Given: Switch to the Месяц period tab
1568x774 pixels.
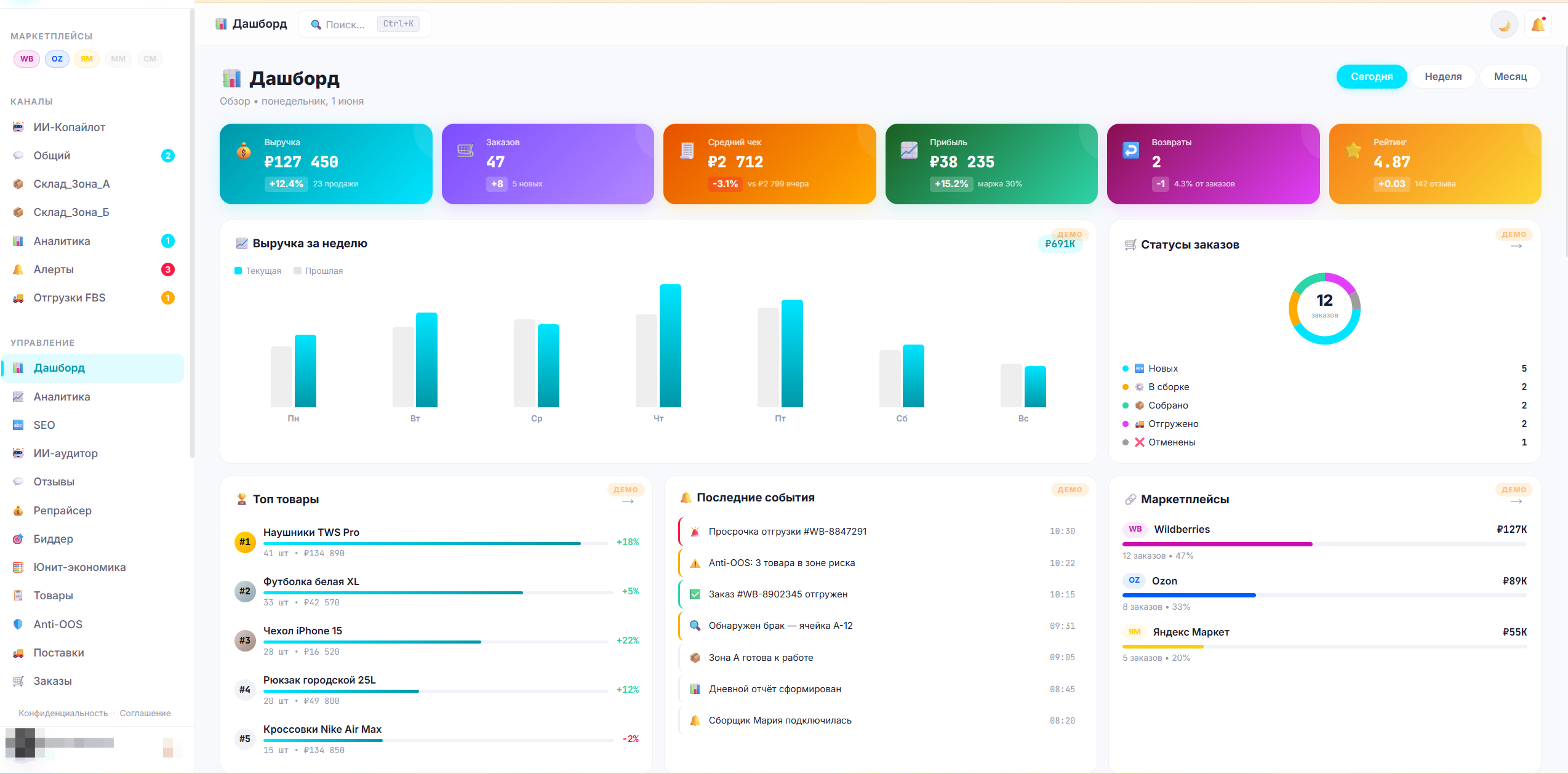Looking at the screenshot, I should 1510,76.
